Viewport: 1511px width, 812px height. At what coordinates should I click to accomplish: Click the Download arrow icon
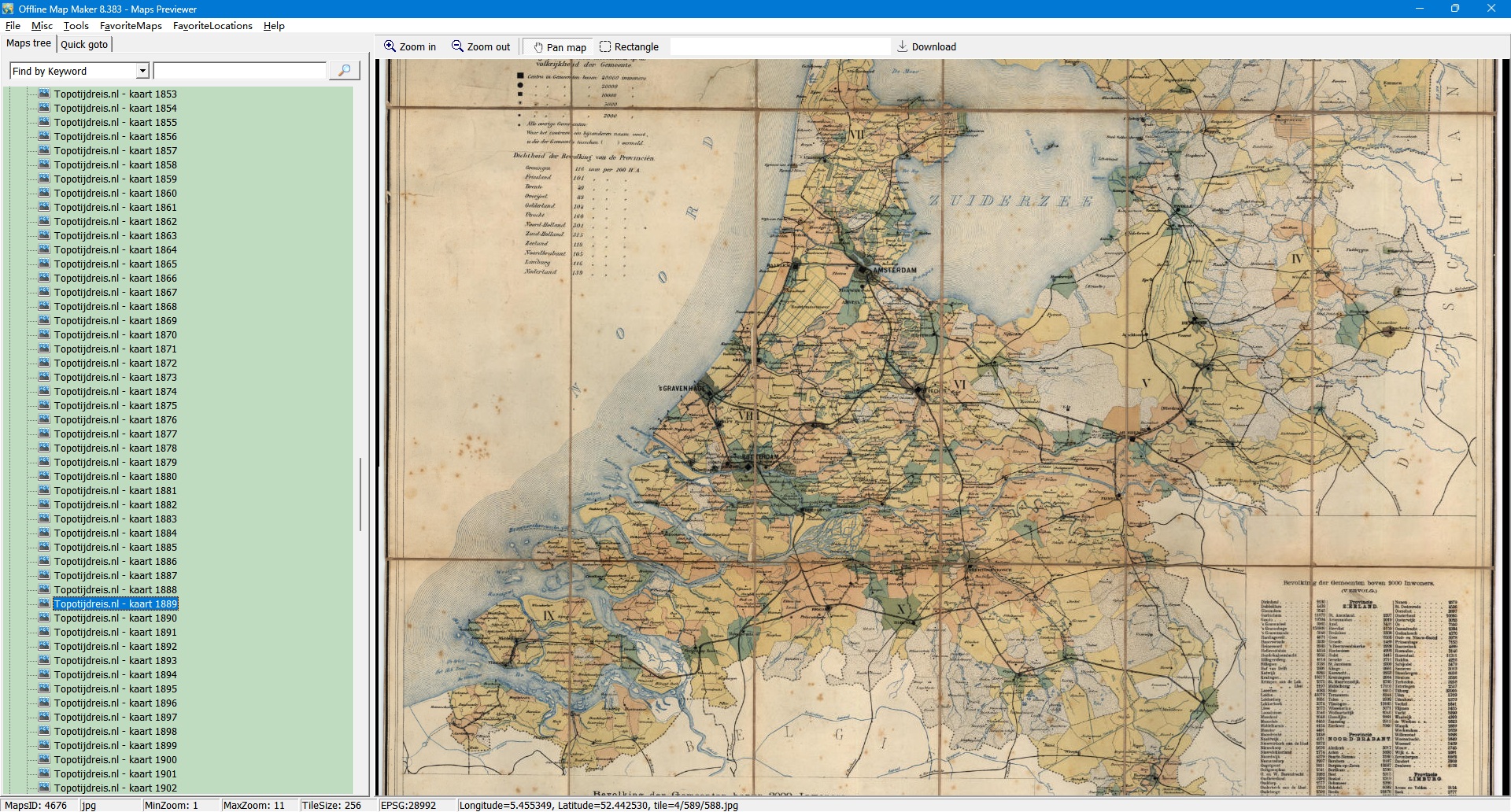pos(903,46)
